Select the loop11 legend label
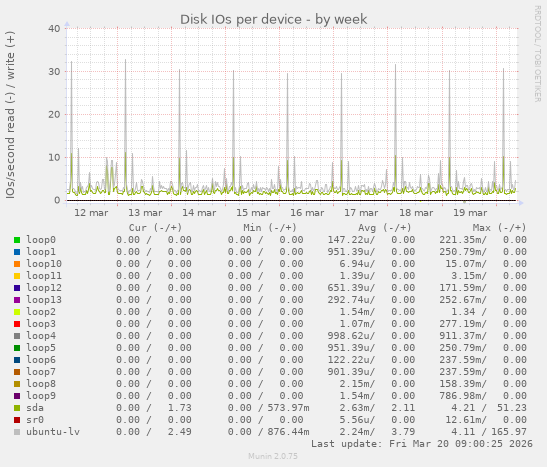The width and height of the screenshot is (547, 467). [x=44, y=276]
